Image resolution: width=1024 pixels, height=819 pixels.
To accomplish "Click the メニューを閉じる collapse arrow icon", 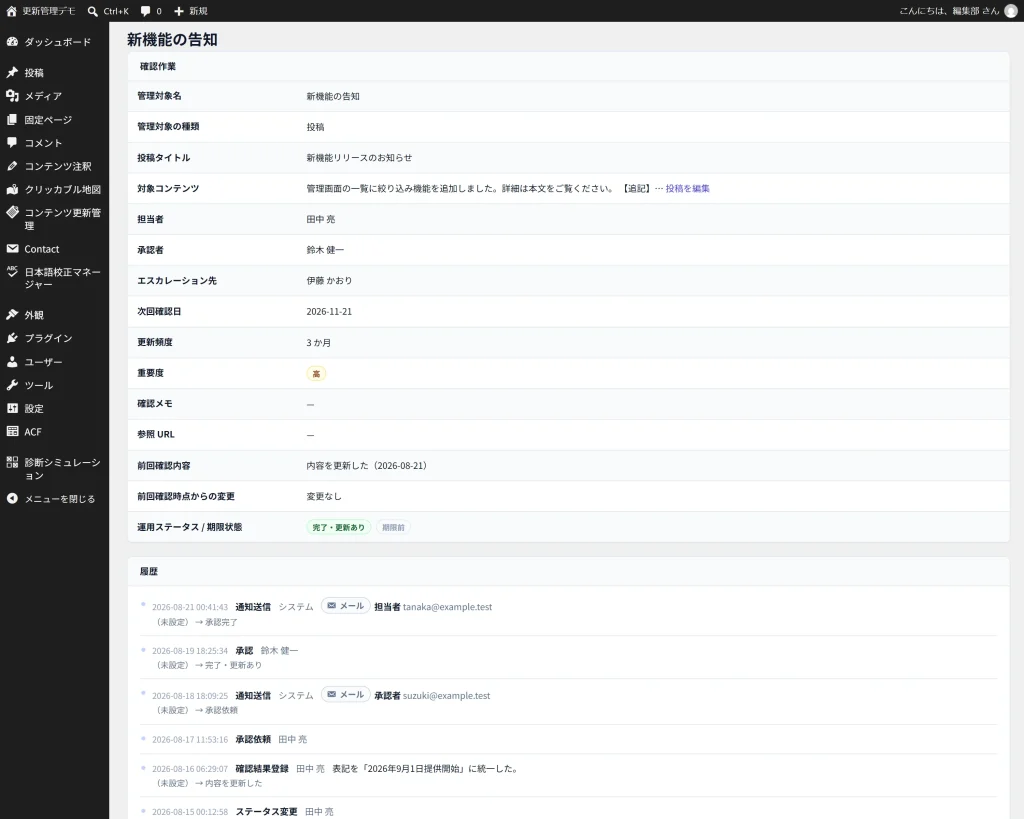I will click(x=12, y=499).
